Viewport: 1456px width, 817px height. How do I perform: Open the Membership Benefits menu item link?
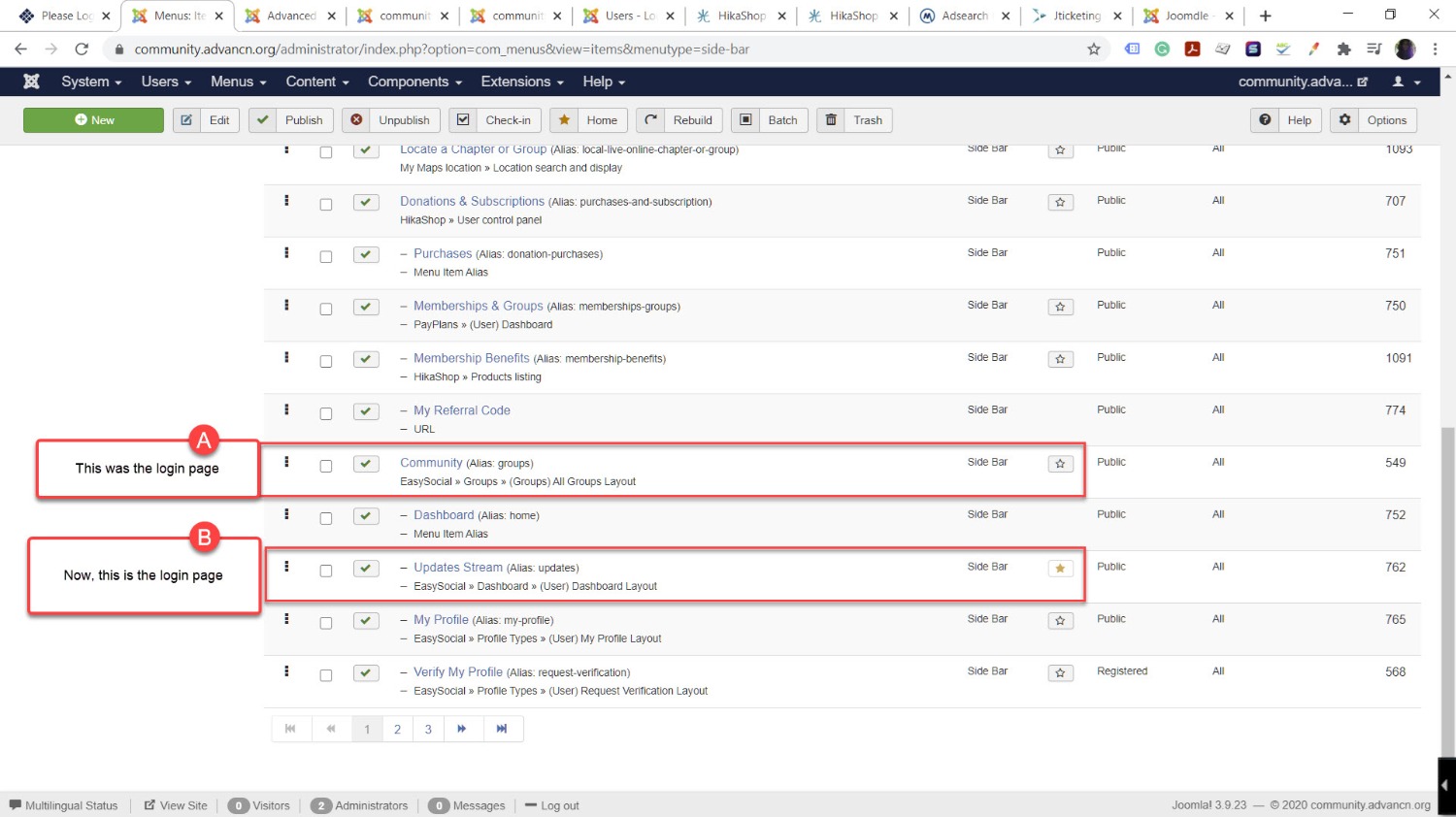tap(471, 358)
